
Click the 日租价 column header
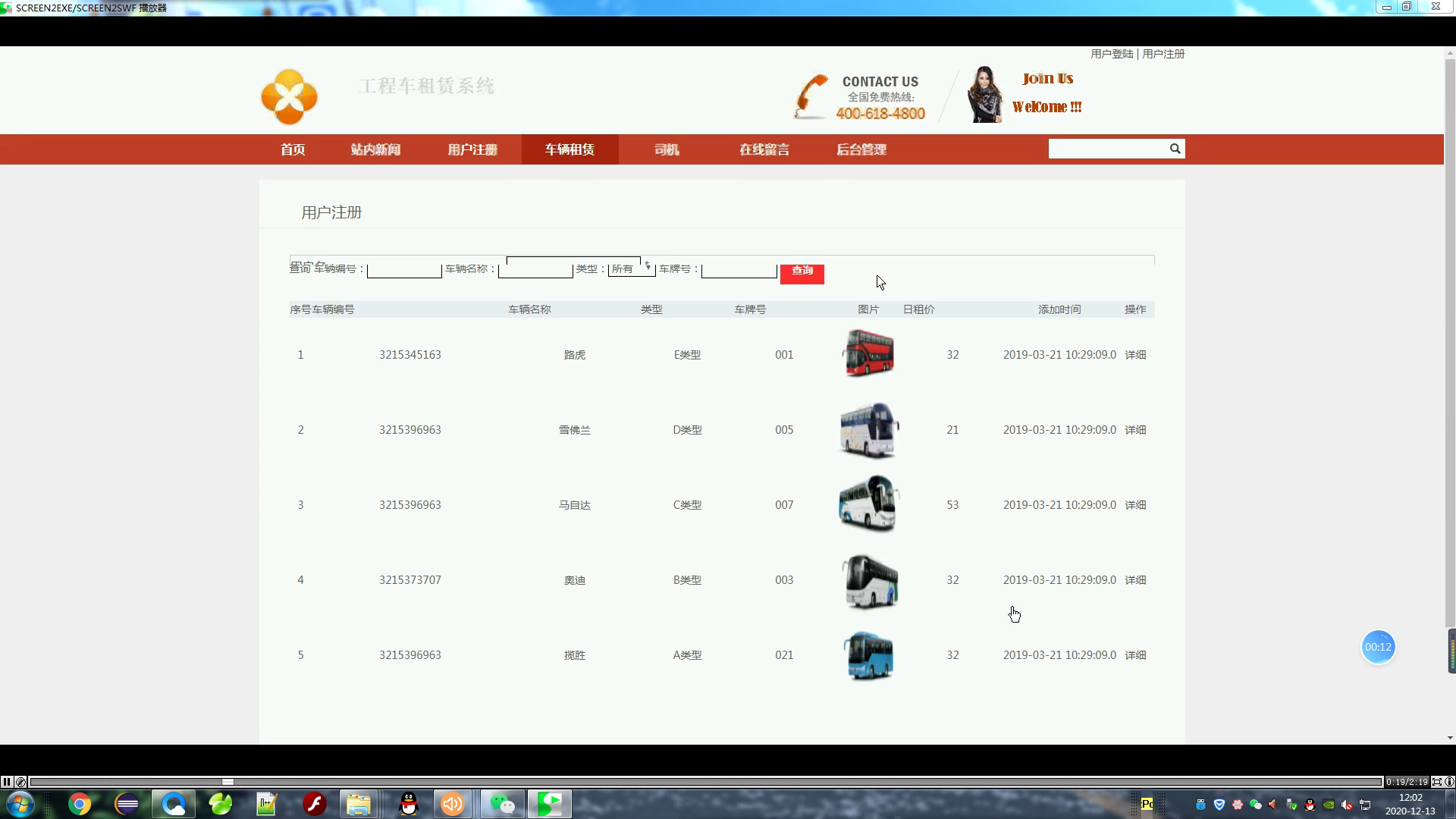click(918, 309)
